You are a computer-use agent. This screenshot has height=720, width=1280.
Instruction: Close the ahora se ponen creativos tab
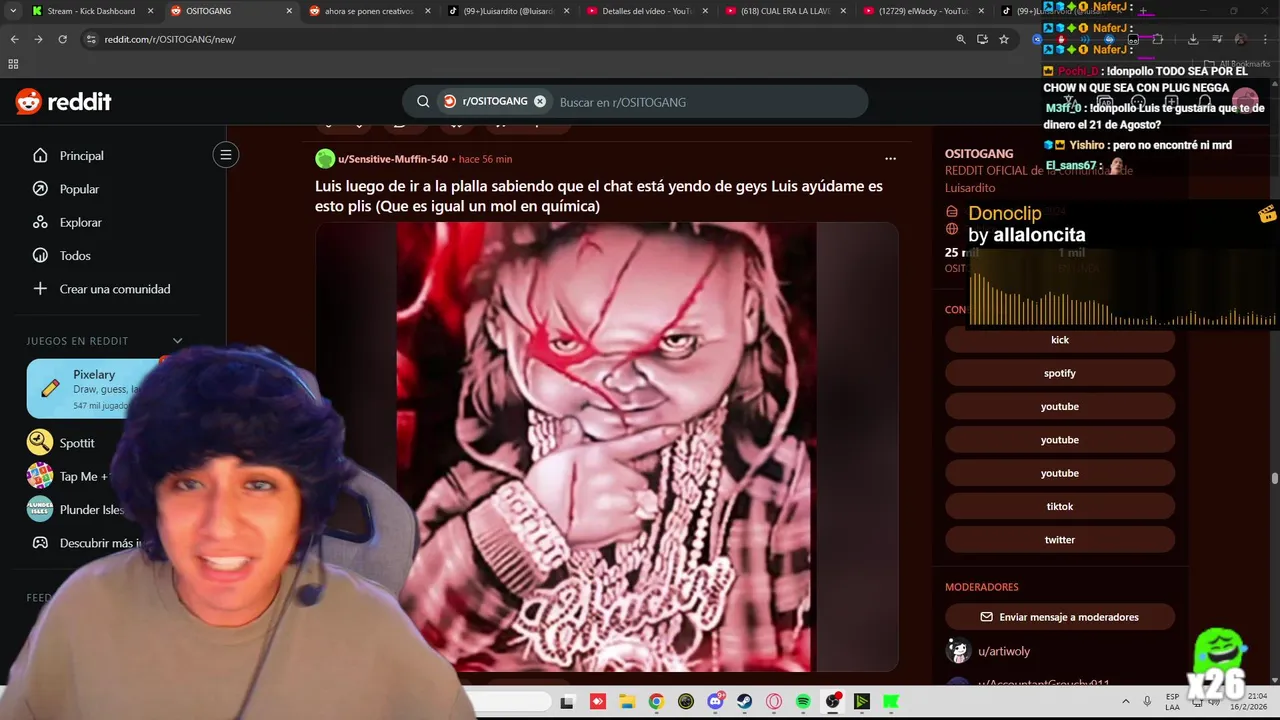428,11
